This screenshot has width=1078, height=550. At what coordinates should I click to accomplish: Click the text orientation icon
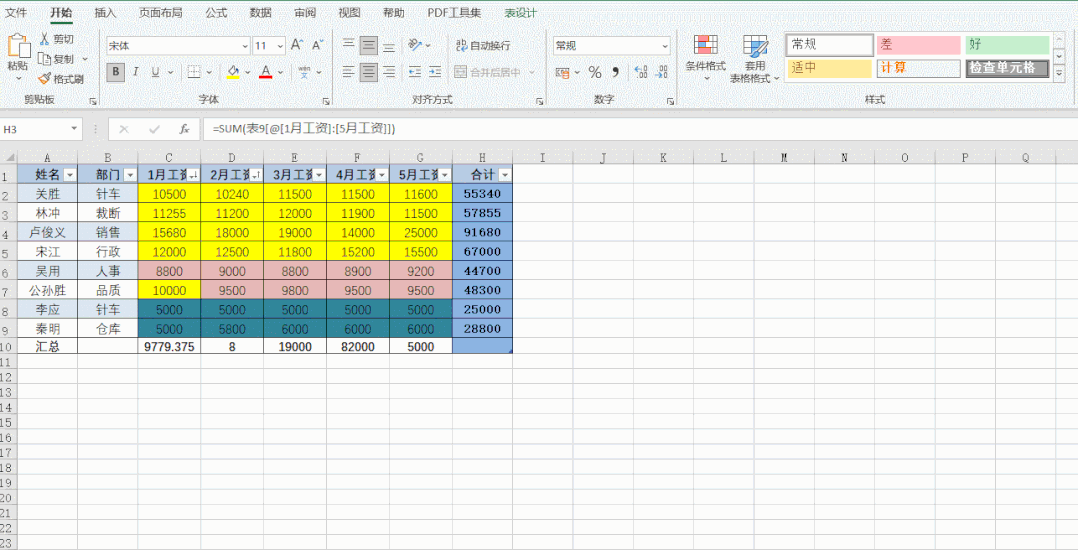[x=415, y=45]
